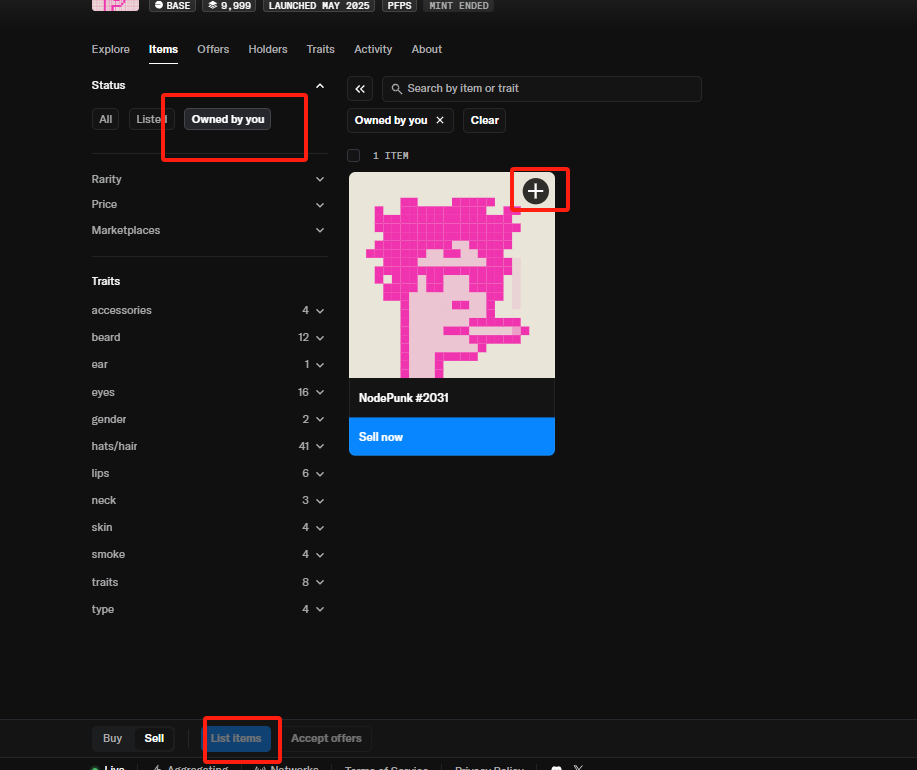Select the All status filter
Image resolution: width=917 pixels, height=770 pixels.
click(x=105, y=119)
